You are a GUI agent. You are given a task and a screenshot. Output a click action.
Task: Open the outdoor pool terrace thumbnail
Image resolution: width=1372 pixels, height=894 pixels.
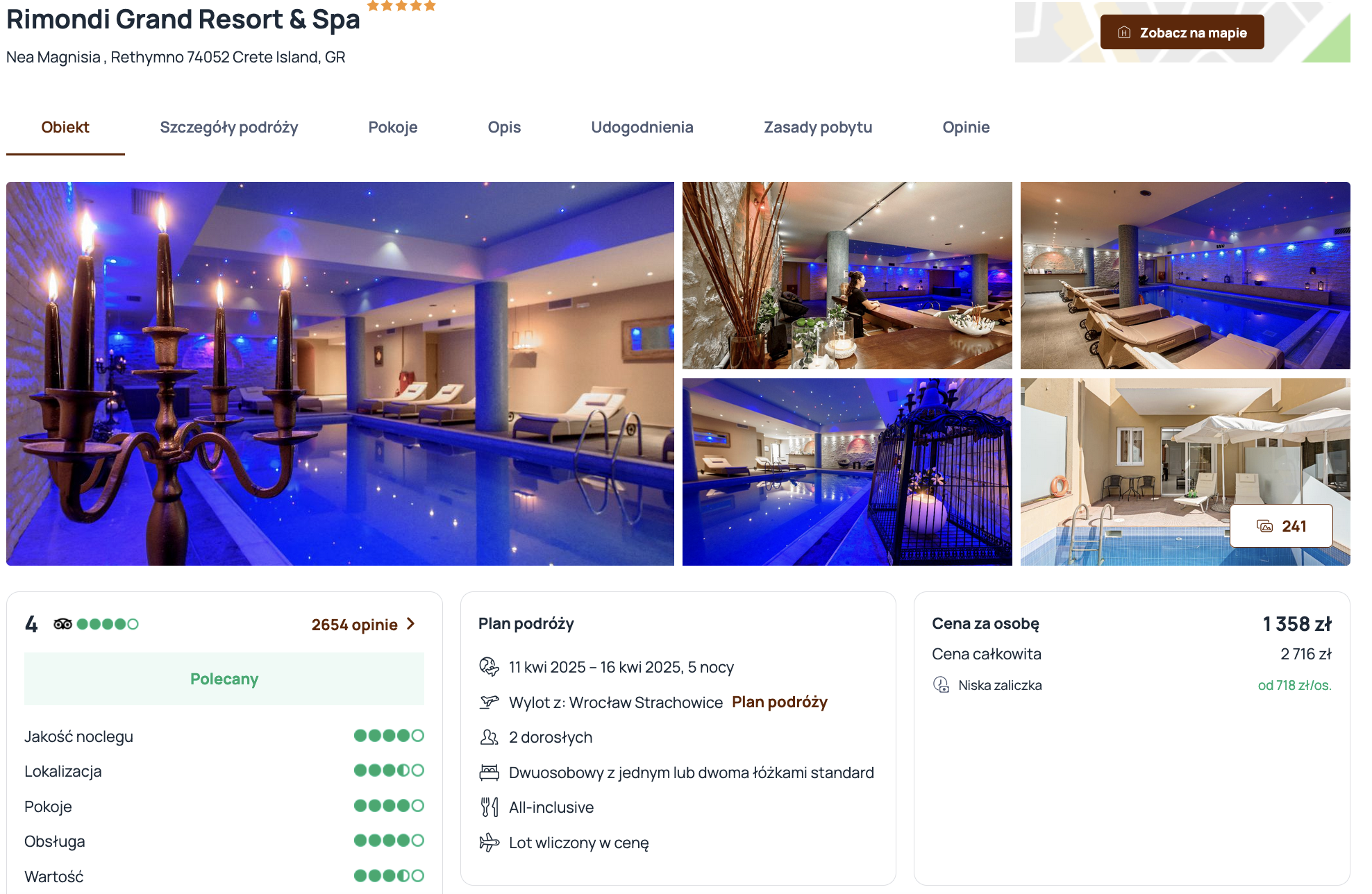1185,472
